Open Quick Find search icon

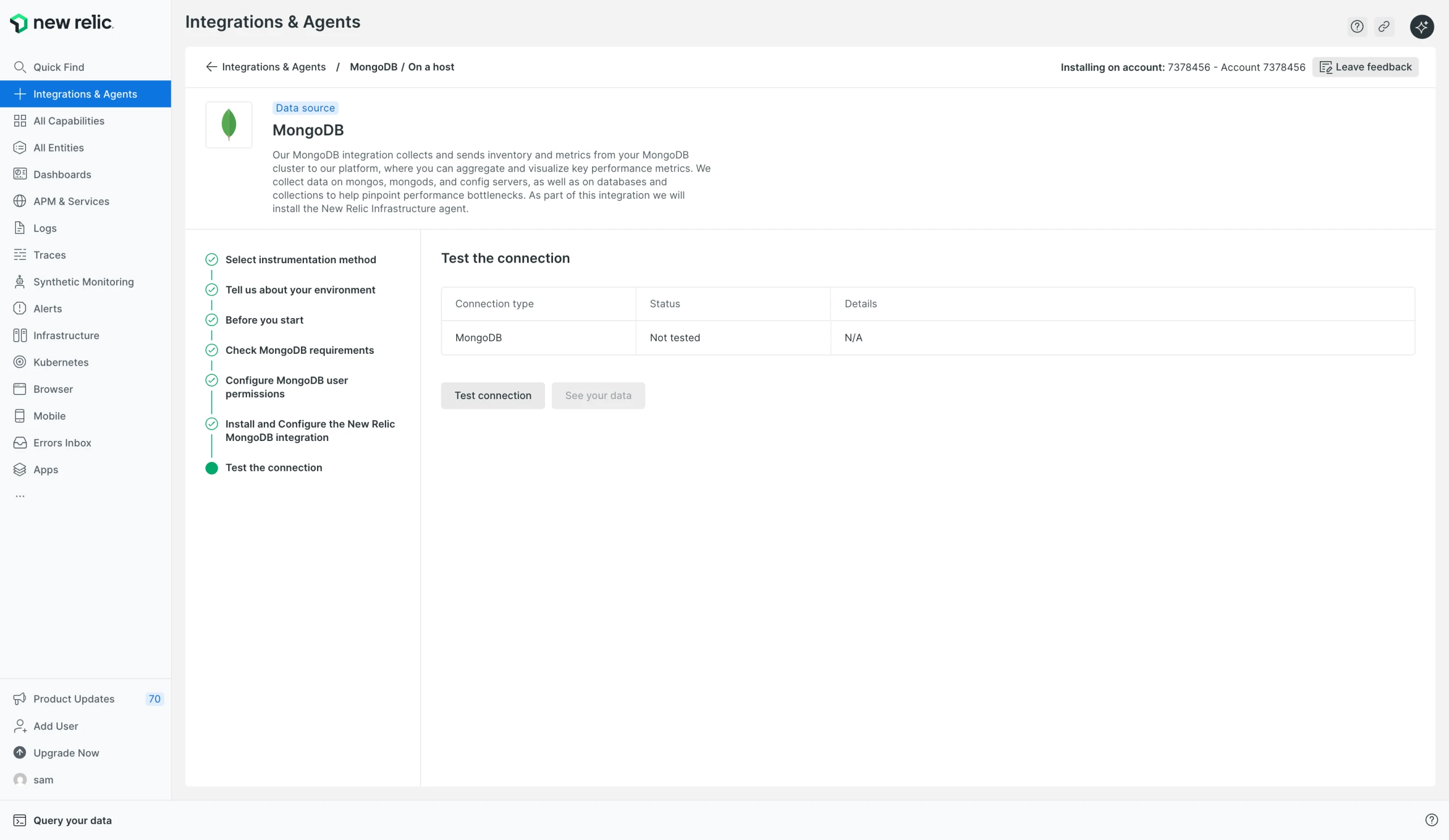(x=20, y=67)
